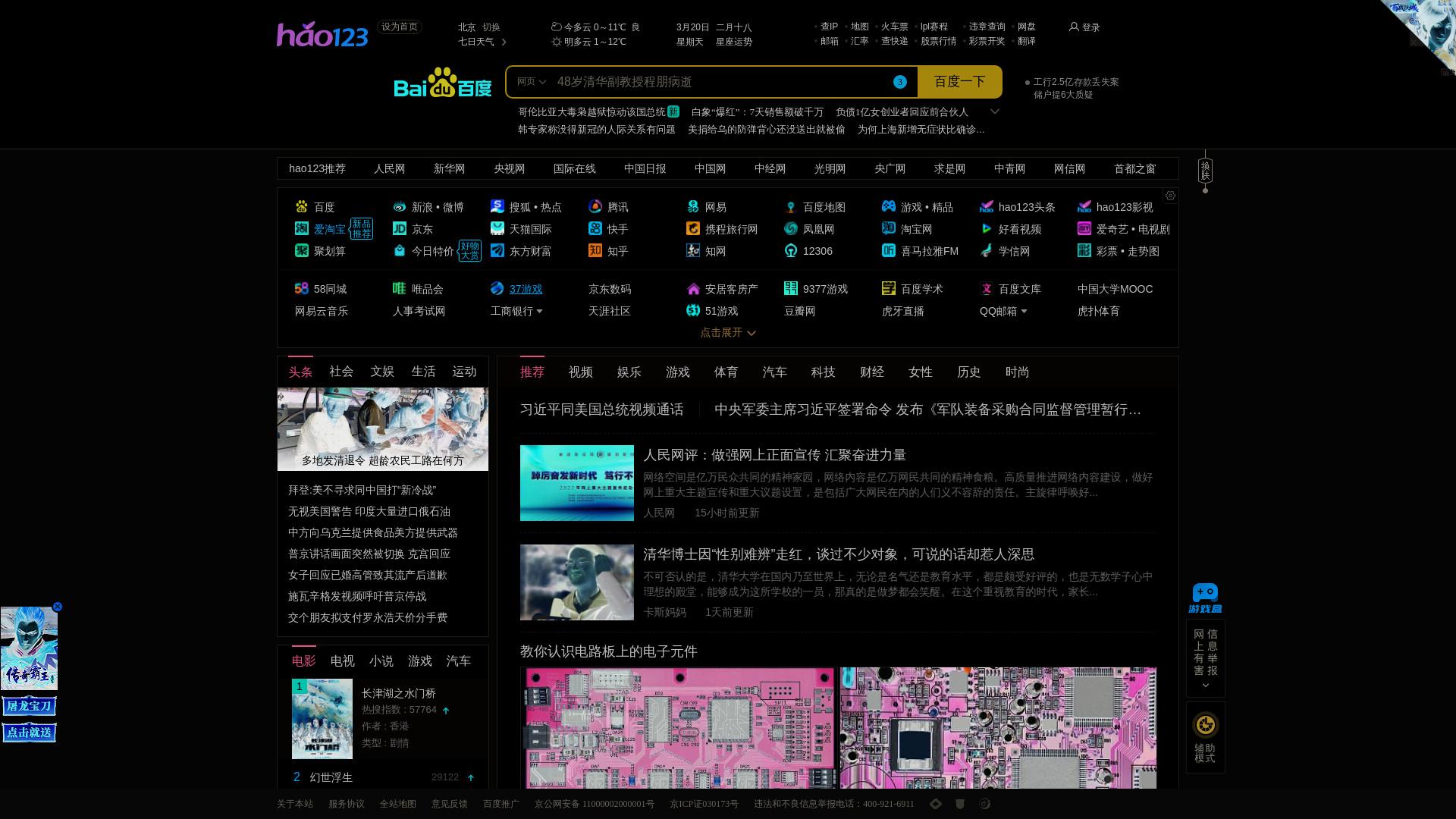Click the 百度一下 search button
Viewport: 1456px width, 819px height.
coord(959,82)
